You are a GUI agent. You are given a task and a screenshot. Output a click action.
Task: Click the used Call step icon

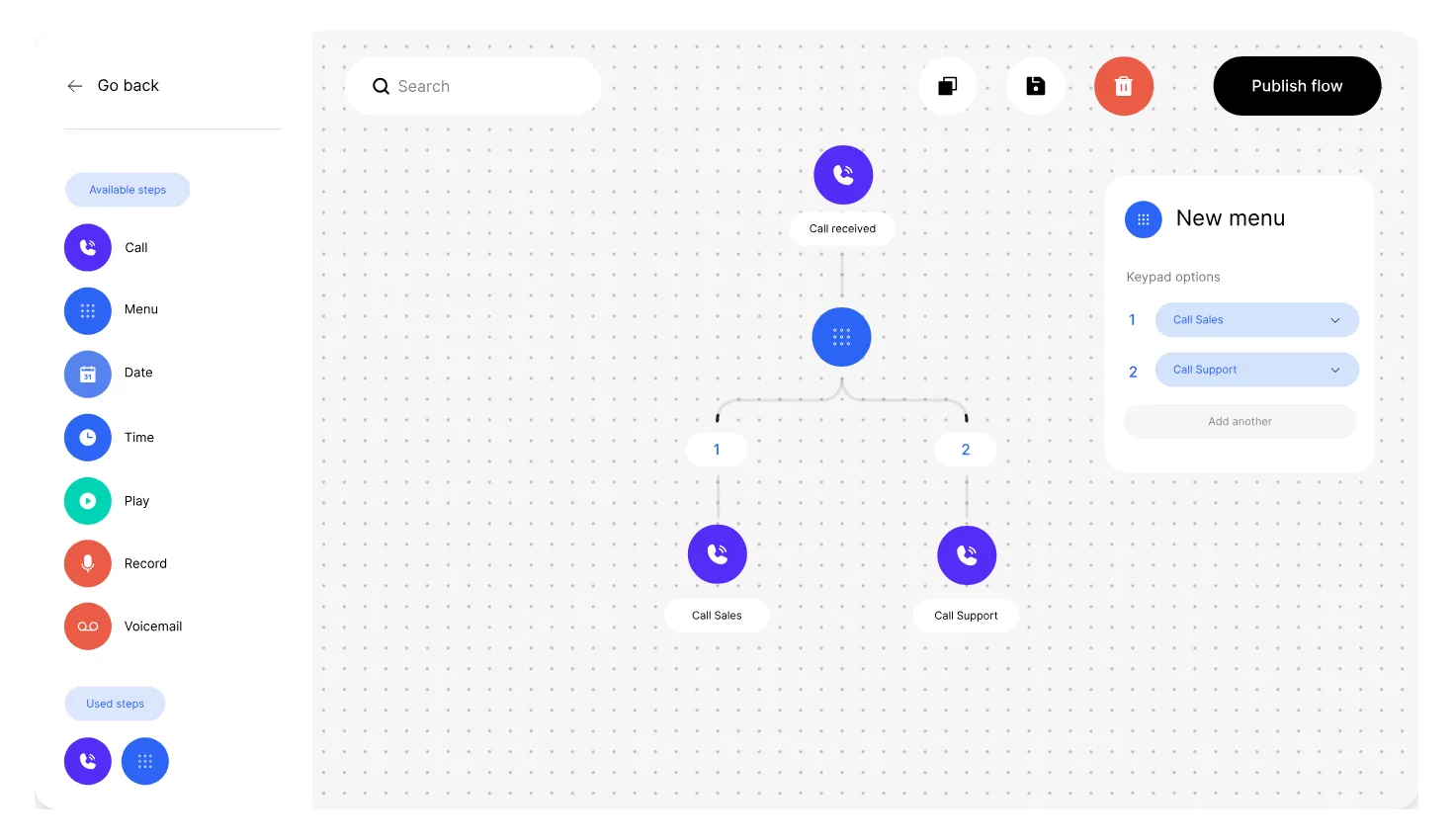point(88,761)
